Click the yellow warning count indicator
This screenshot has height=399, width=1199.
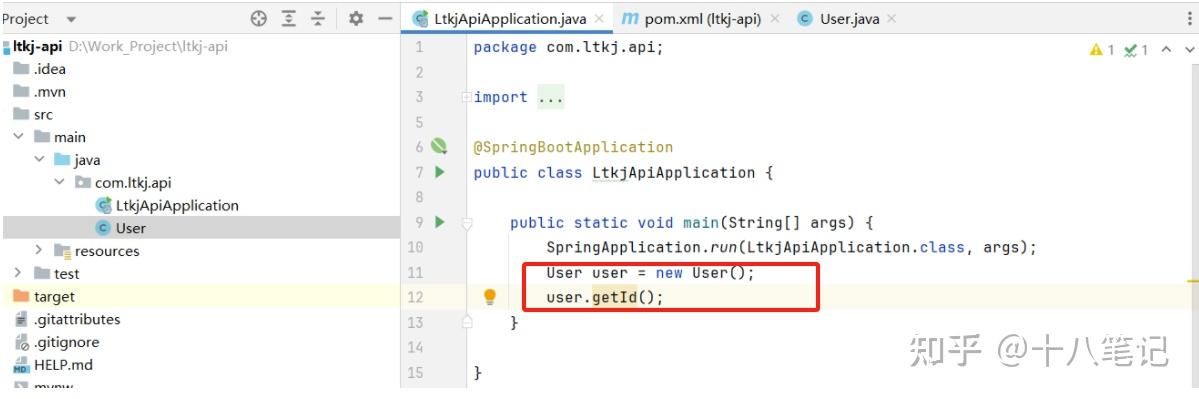coord(1102,50)
